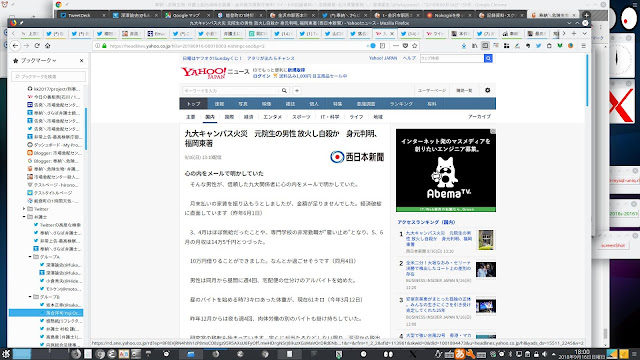Open the thumbnail of ranking item 1
Screen dimensions: 640x360
click(486, 240)
